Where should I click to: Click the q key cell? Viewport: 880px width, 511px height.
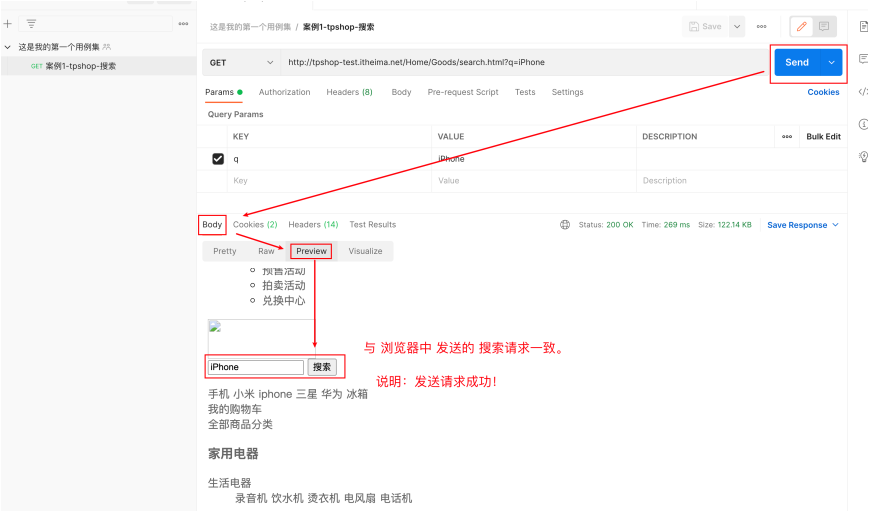tap(329, 159)
